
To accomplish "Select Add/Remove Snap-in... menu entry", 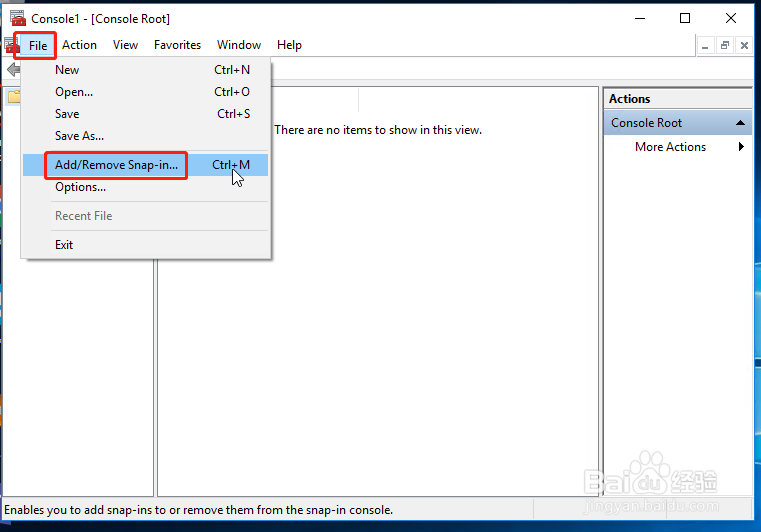I will [x=146, y=165].
